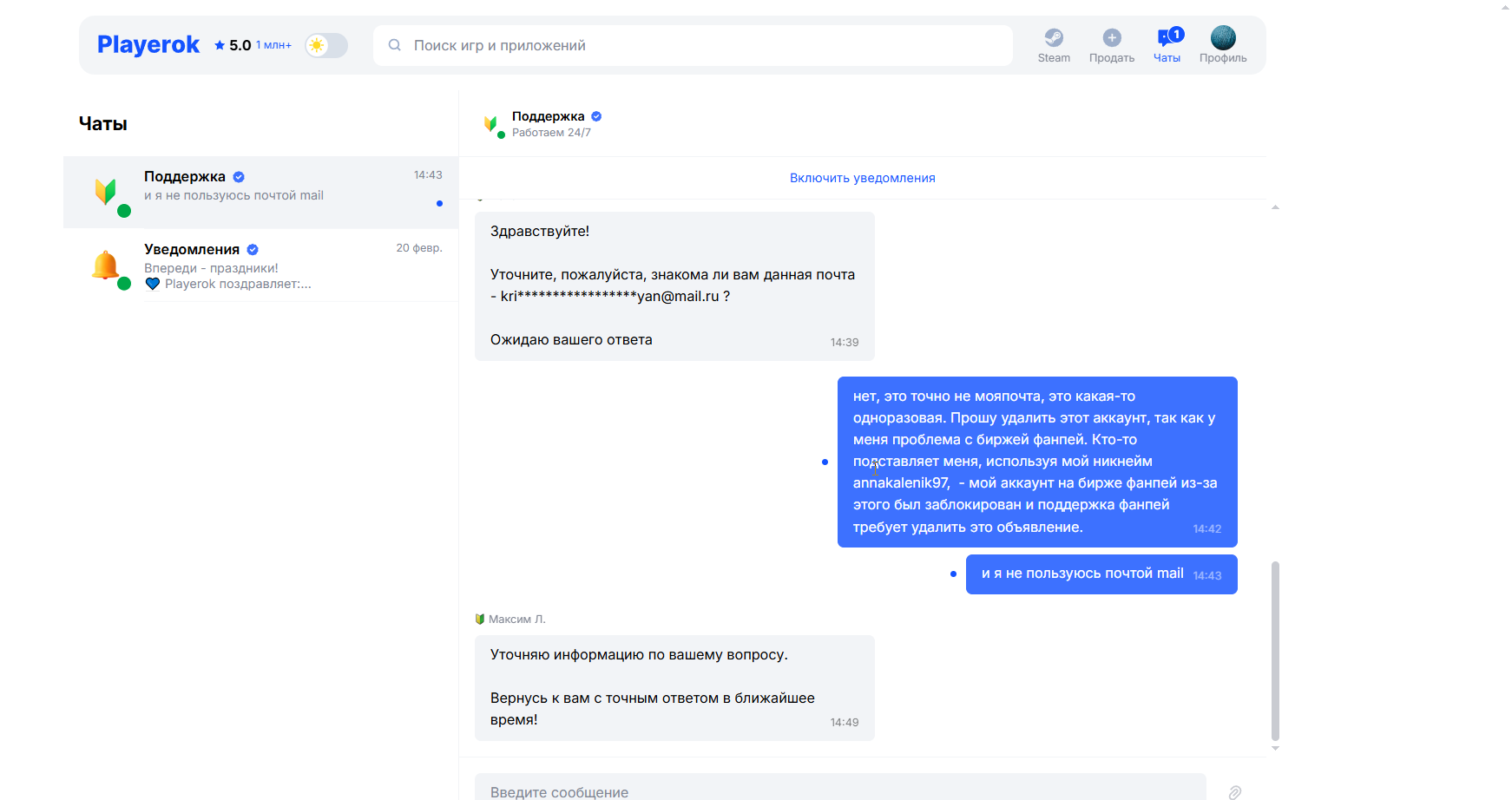Click the search field for games and apps

click(693, 45)
